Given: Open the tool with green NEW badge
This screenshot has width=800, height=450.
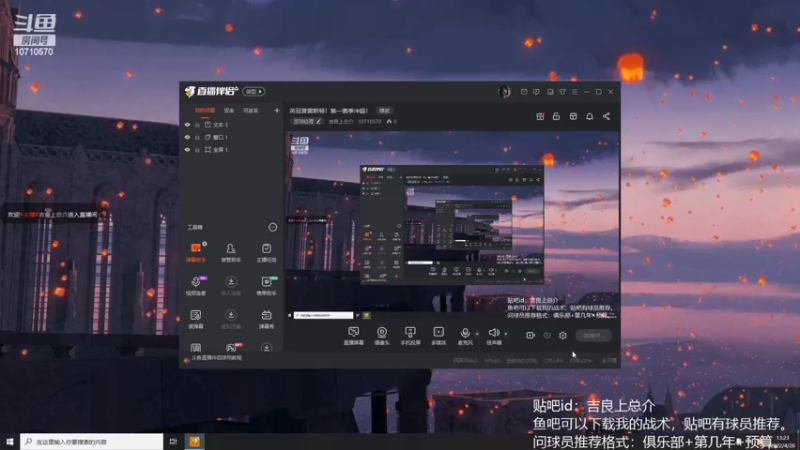Looking at the screenshot, I should (266, 286).
